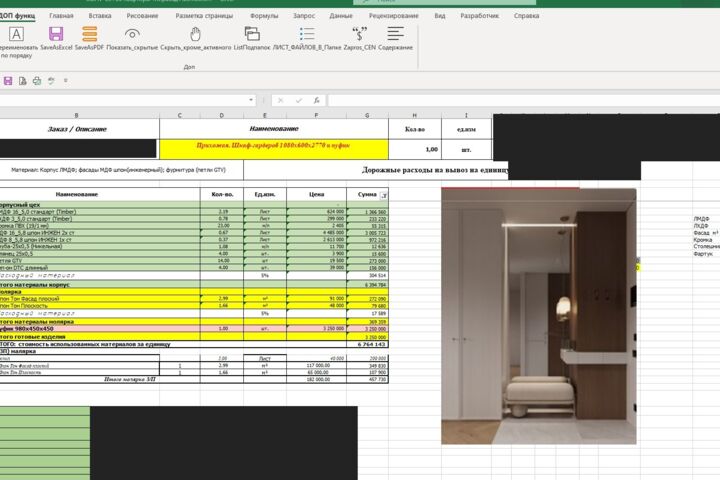The width and height of the screenshot is (720, 480).
Task: Open the Запрос ribbon tab
Action: point(304,16)
